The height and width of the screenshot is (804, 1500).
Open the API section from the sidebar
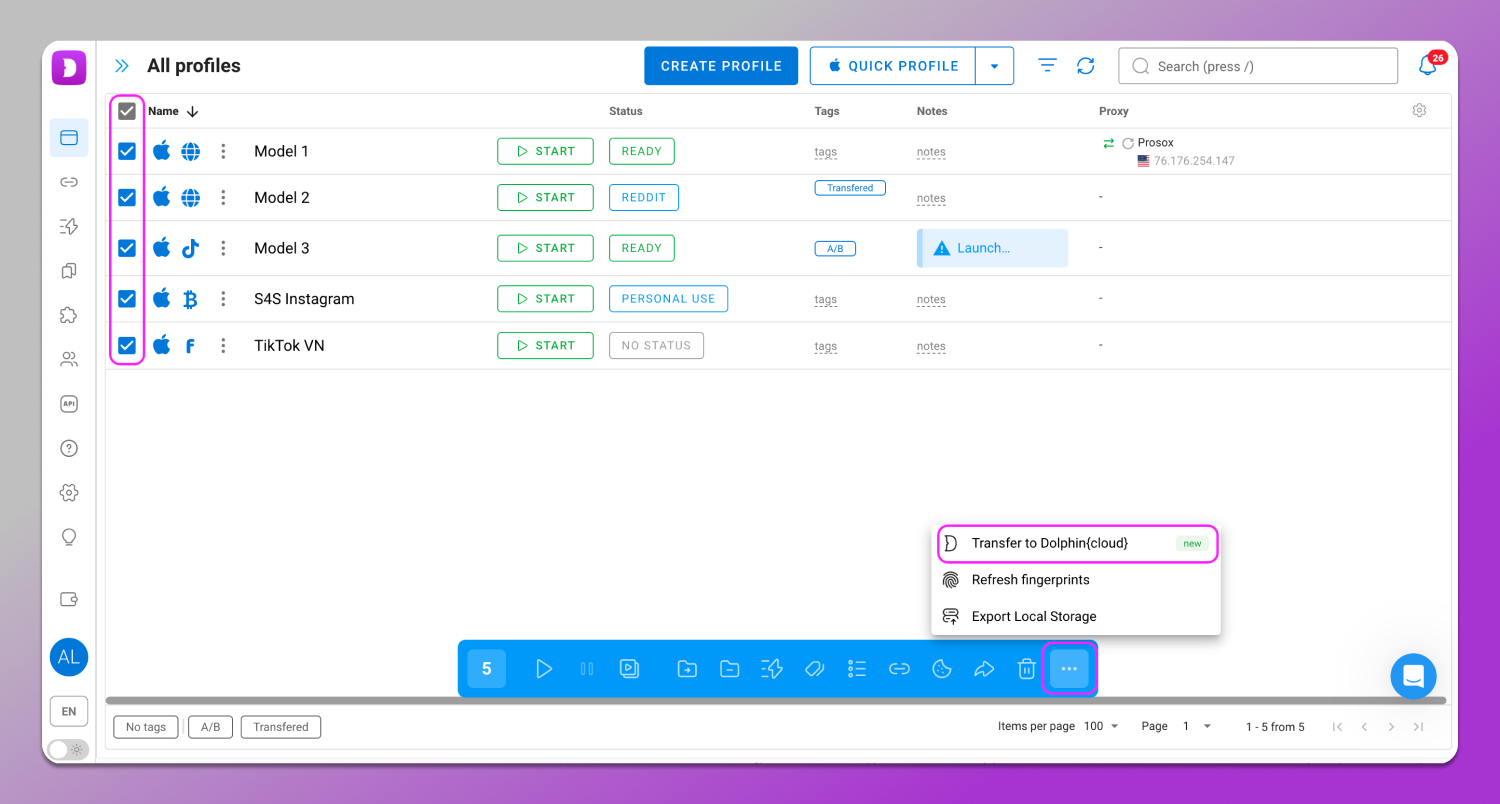click(x=69, y=403)
